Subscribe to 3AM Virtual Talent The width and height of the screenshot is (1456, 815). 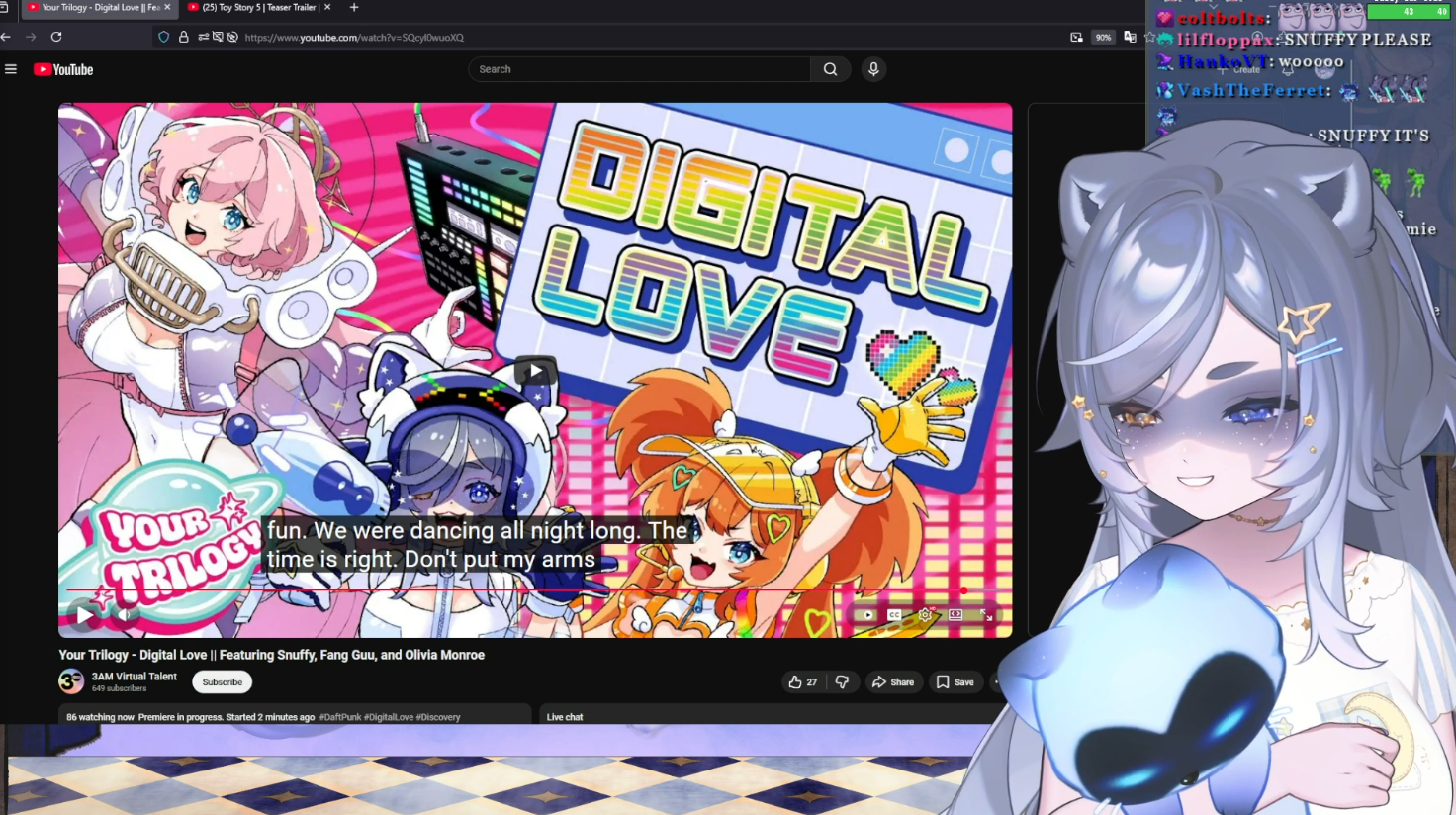(223, 682)
